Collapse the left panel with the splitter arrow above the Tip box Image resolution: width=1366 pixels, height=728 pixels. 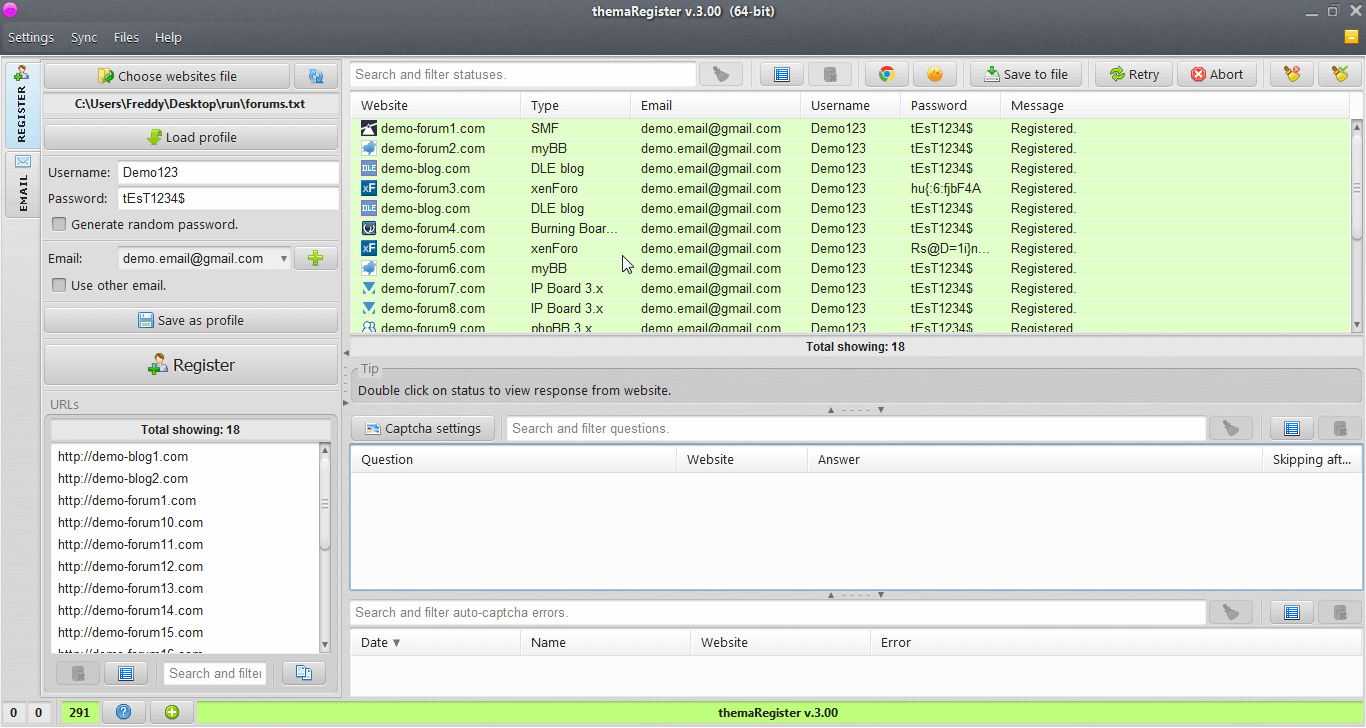346,351
